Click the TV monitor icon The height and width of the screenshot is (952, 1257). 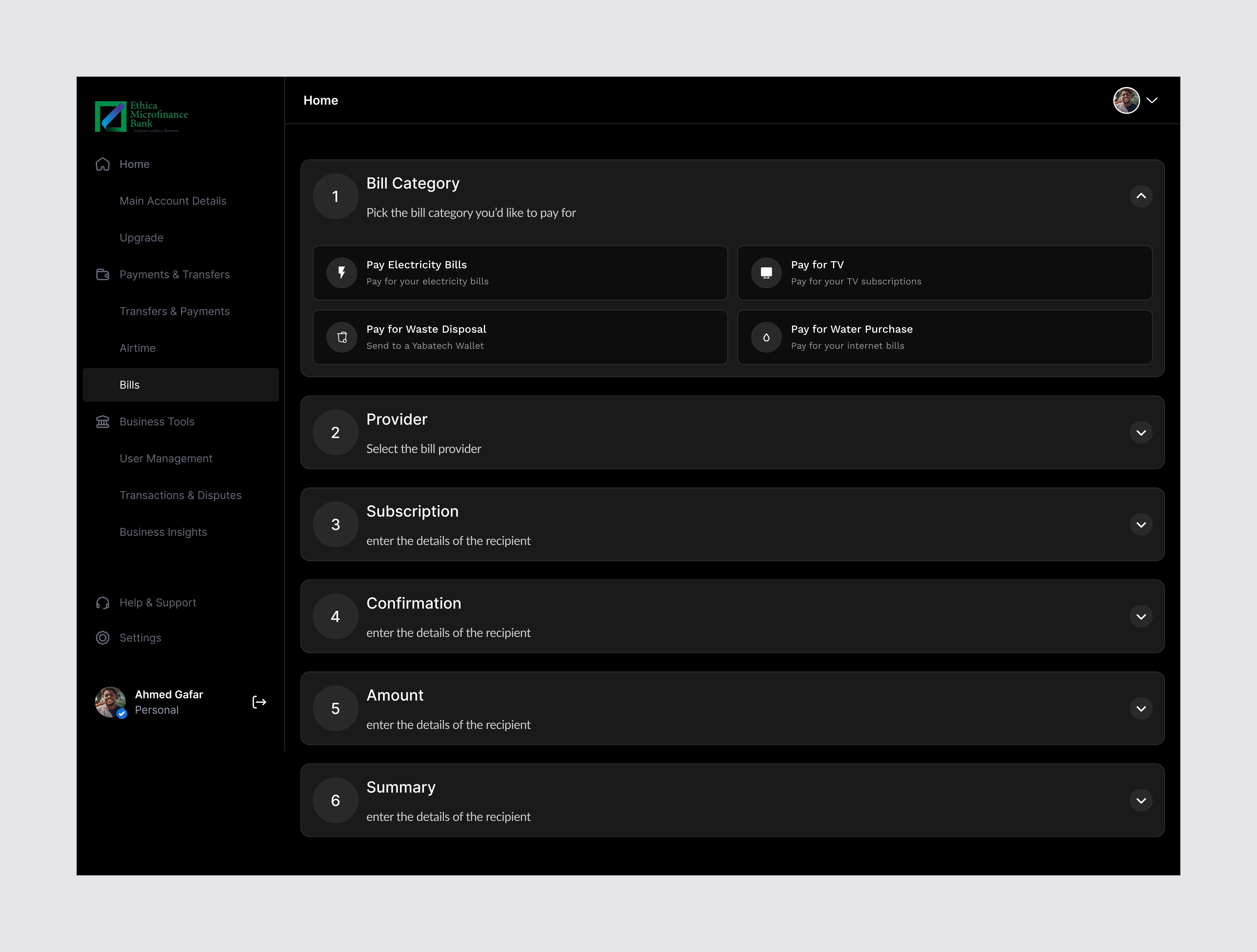[x=766, y=273]
